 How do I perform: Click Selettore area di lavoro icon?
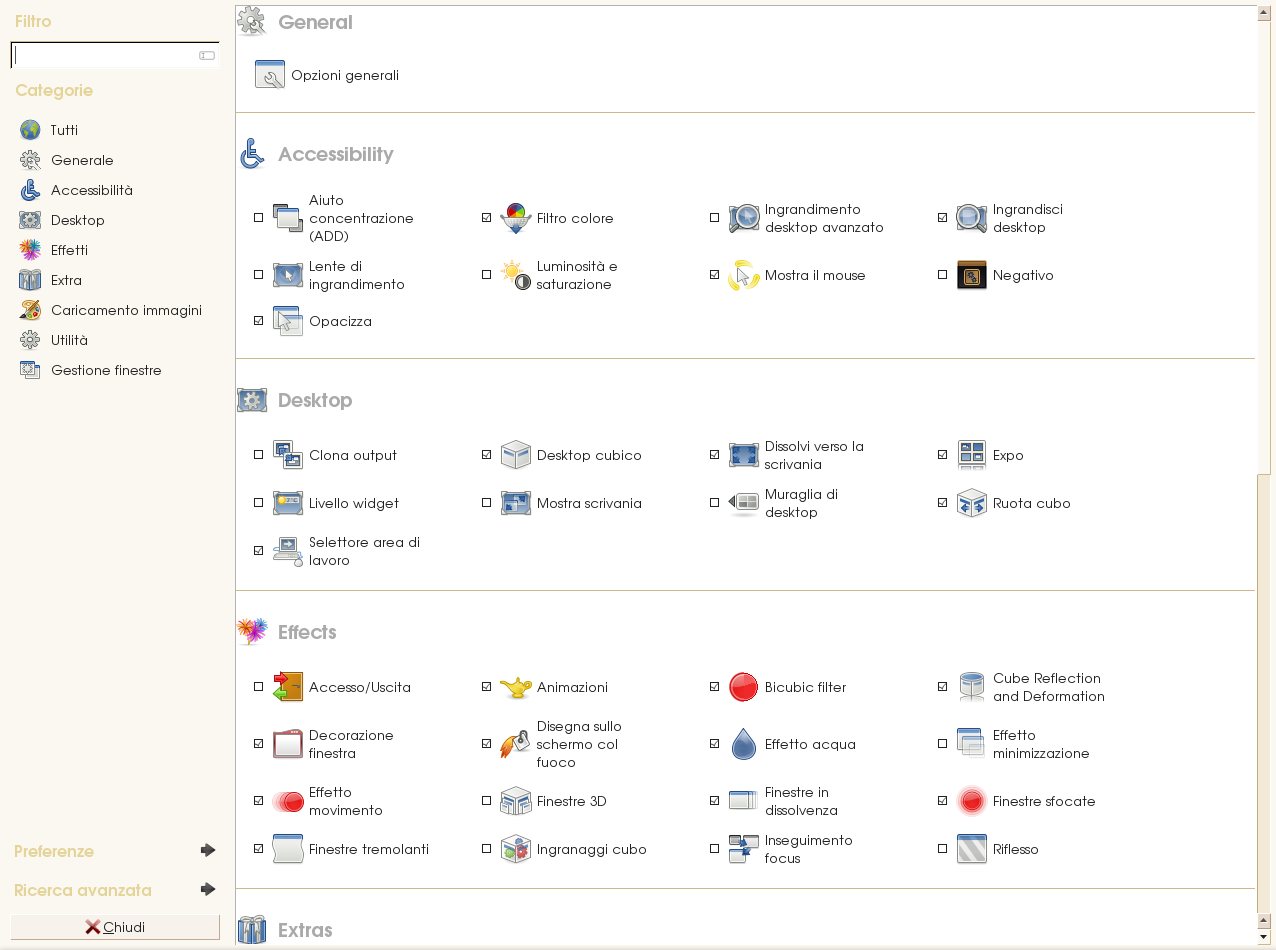(288, 551)
